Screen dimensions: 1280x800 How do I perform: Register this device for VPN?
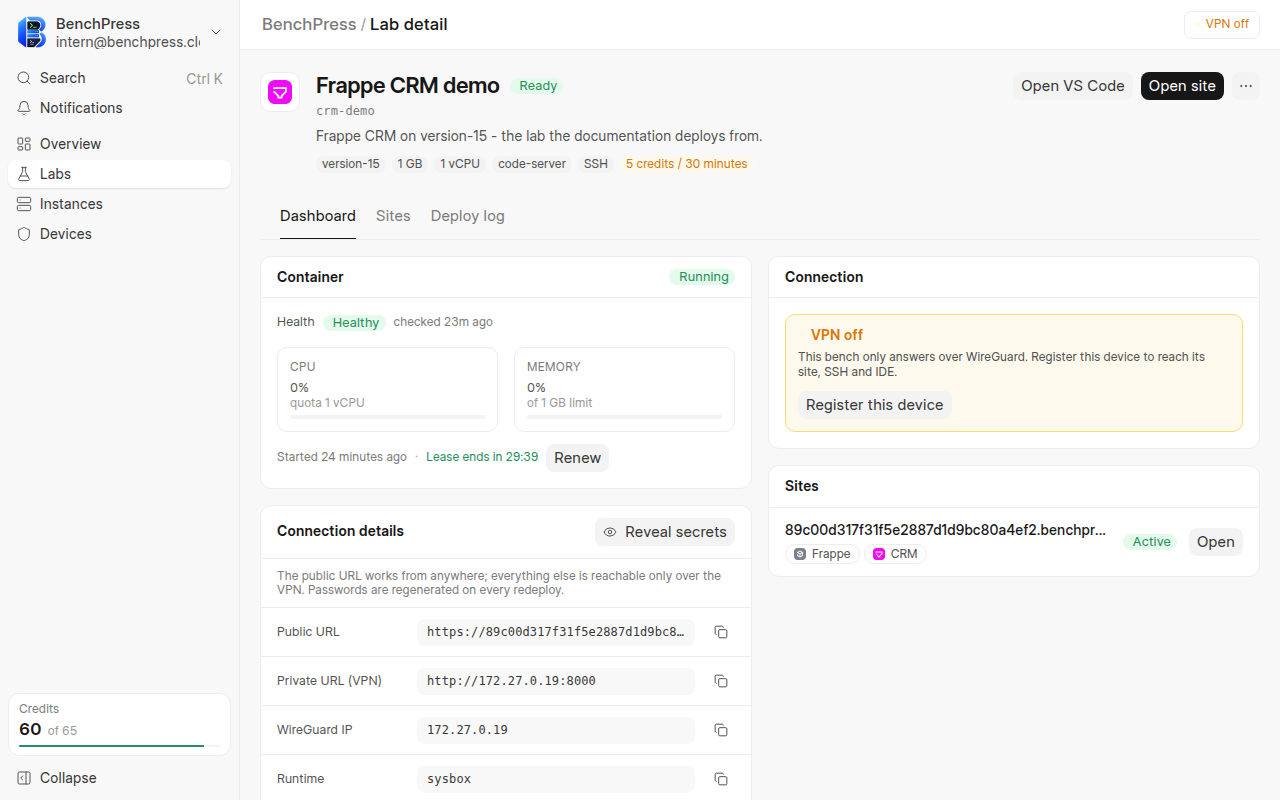click(x=875, y=405)
